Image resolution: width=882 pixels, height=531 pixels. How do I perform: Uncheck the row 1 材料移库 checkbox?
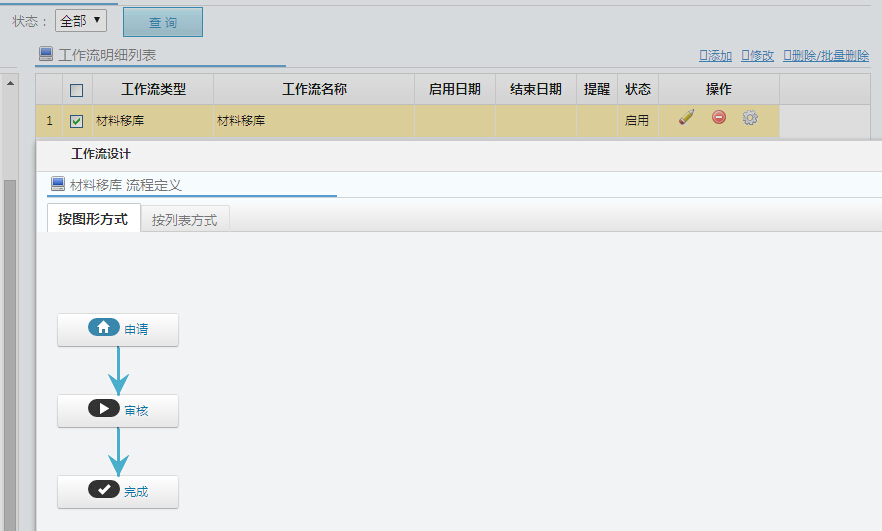pyautogui.click(x=77, y=121)
